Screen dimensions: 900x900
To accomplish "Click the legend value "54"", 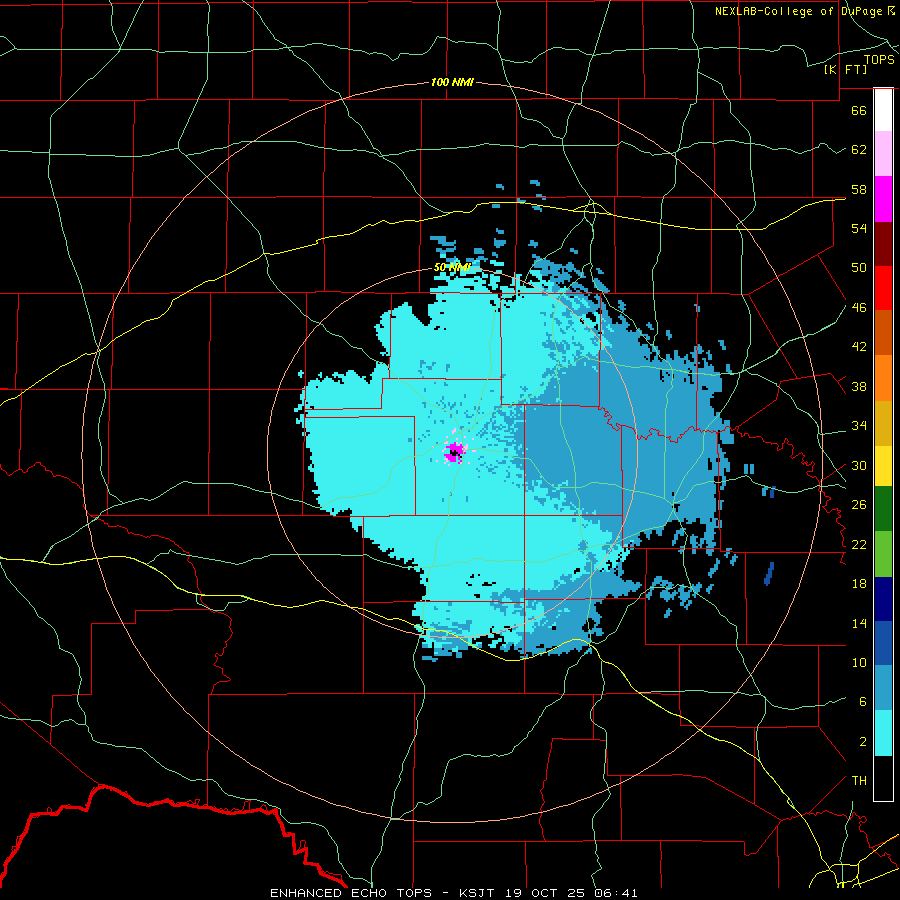I will coord(859,228).
